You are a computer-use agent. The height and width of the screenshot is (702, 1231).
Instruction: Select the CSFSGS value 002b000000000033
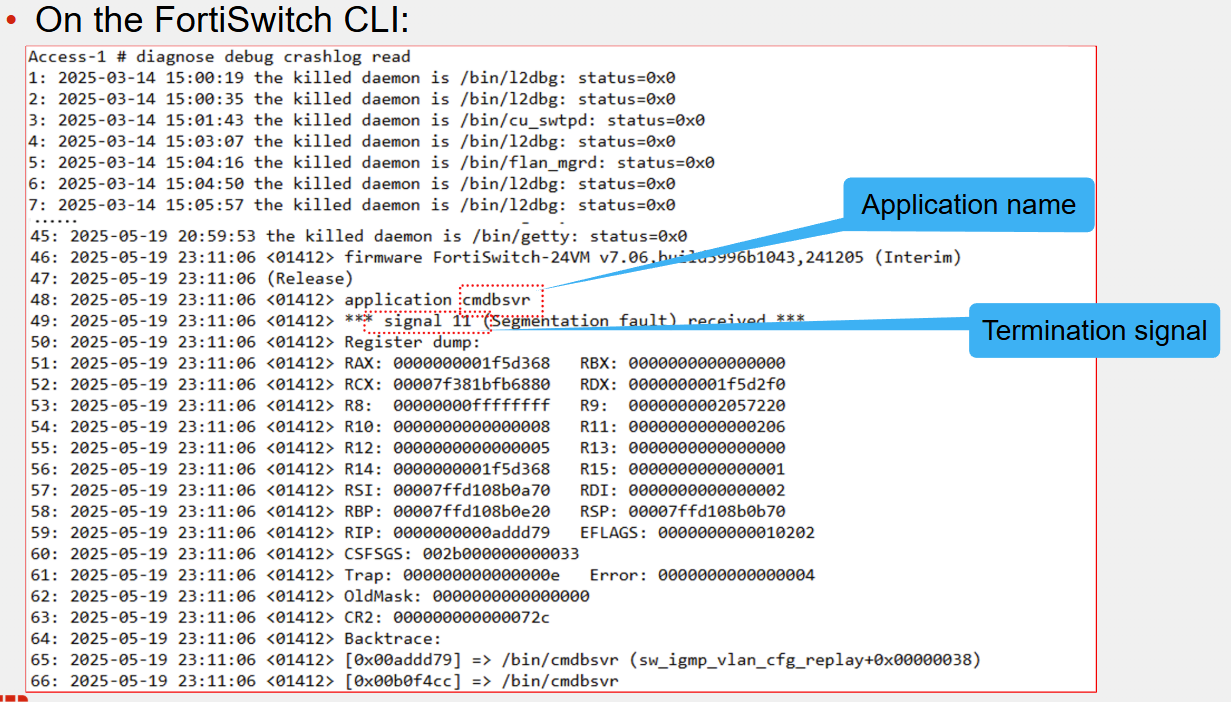click(500, 554)
